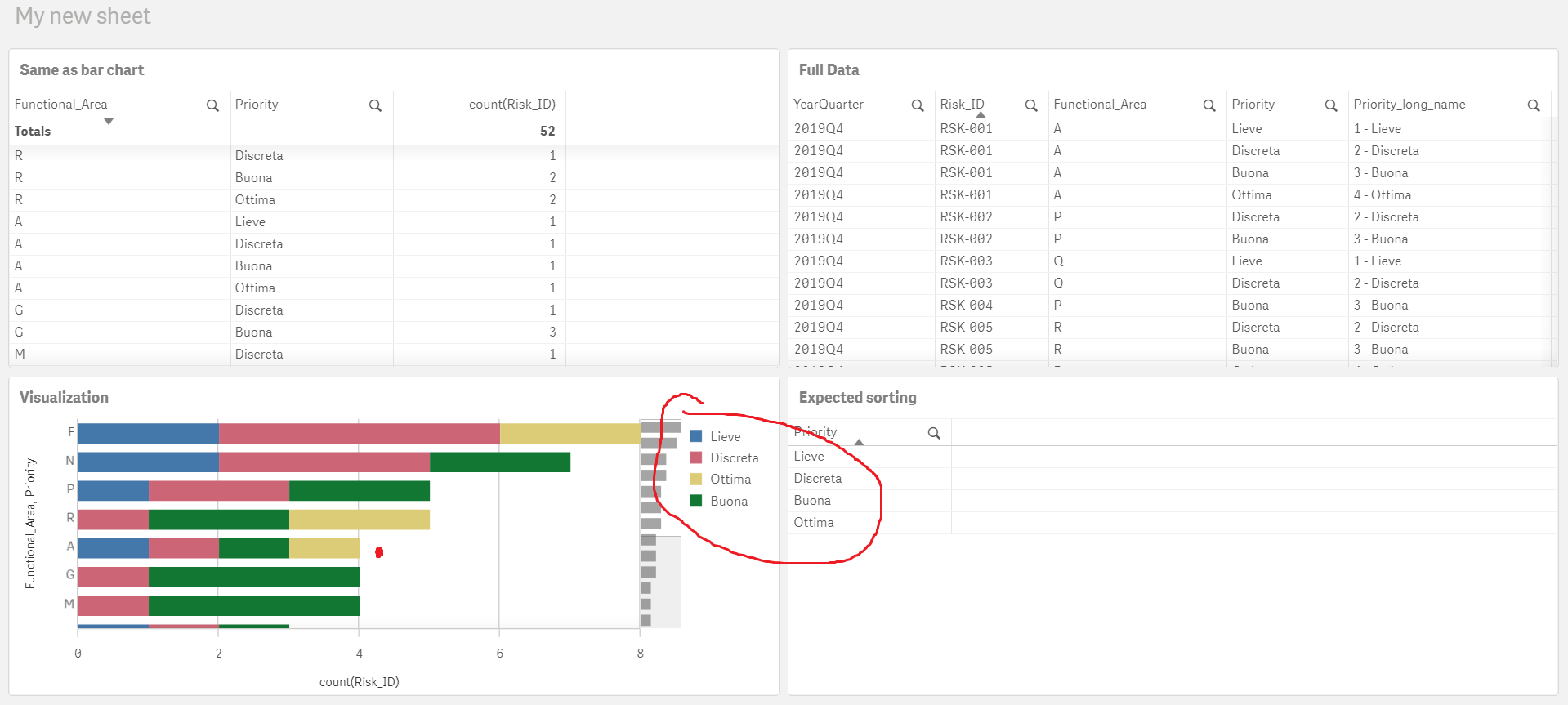Sort by count(Risk_ID) column header
1568x705 pixels.
511,105
